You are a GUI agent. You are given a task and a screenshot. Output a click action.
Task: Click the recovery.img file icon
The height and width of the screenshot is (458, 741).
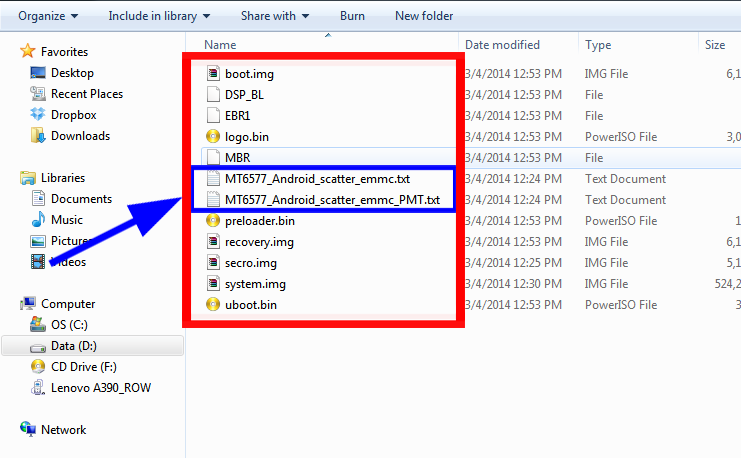[213, 242]
